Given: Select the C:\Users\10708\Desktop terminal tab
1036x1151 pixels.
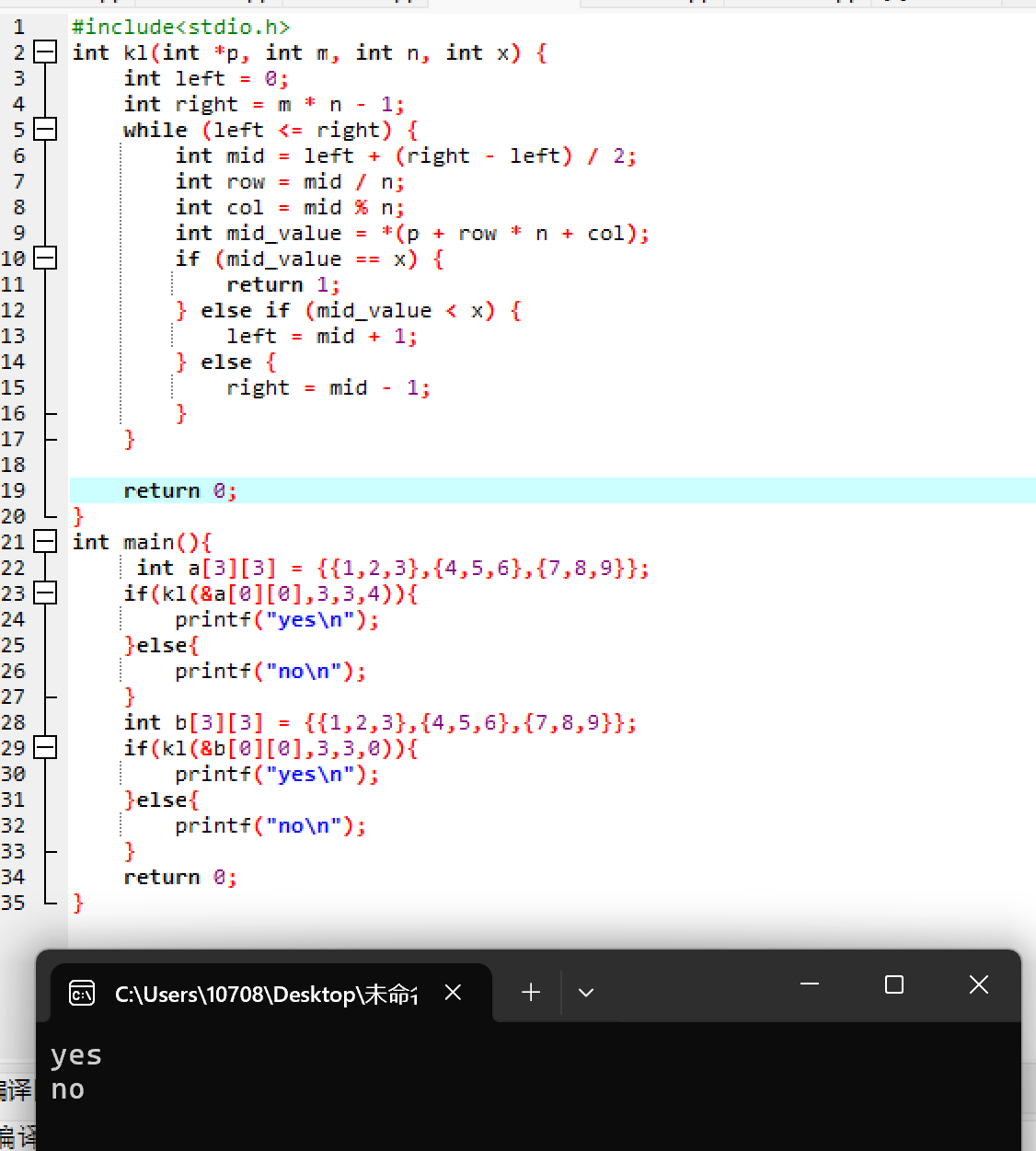Looking at the screenshot, I should [271, 993].
